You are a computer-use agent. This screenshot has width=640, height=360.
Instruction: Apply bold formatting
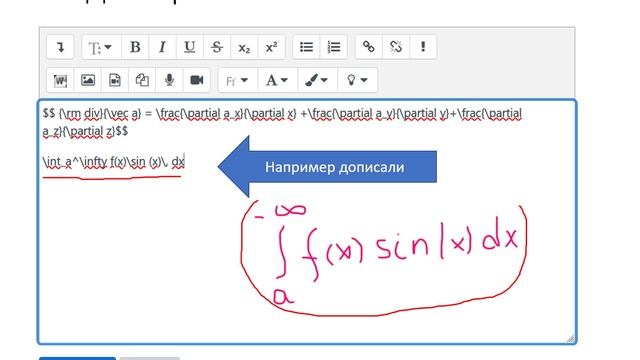135,47
